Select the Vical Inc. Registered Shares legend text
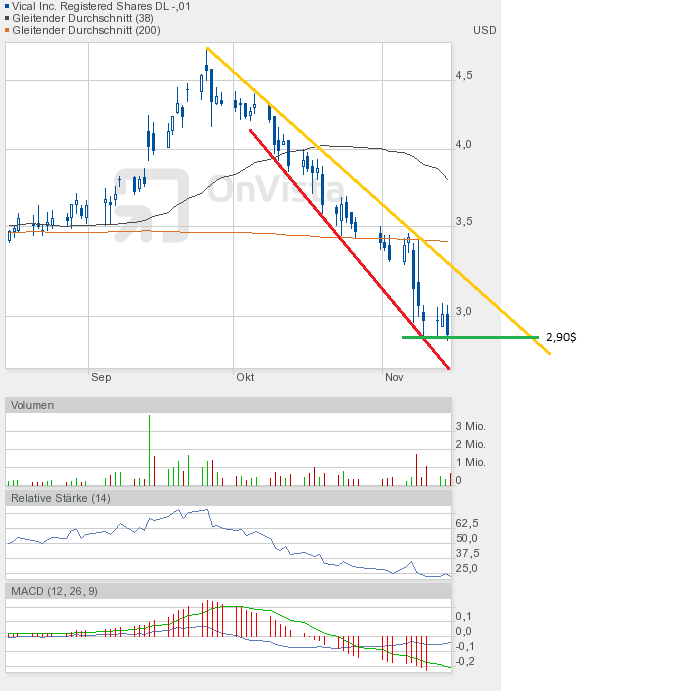The height and width of the screenshot is (691, 699). coord(101,6)
